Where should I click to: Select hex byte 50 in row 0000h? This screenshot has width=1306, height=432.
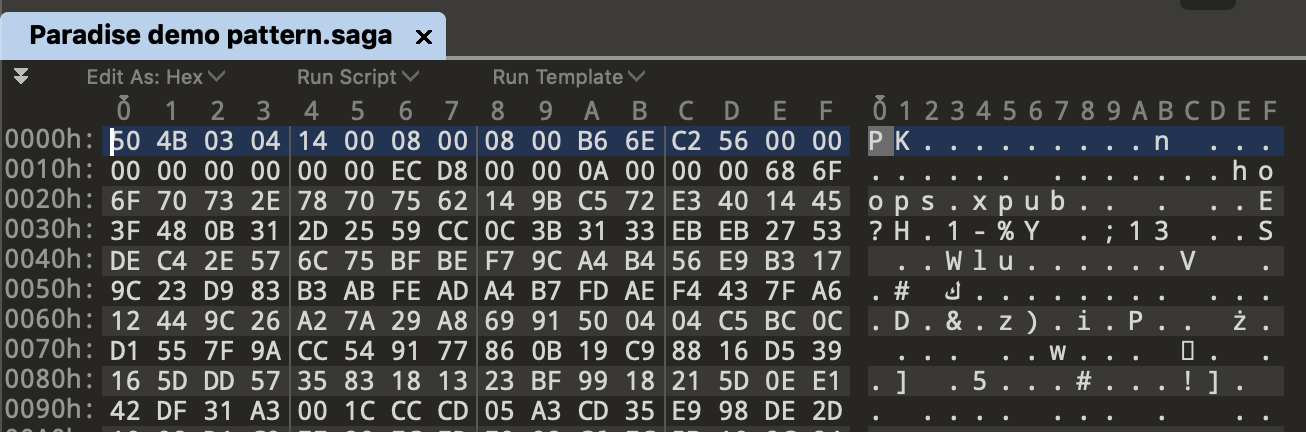[x=124, y=141]
